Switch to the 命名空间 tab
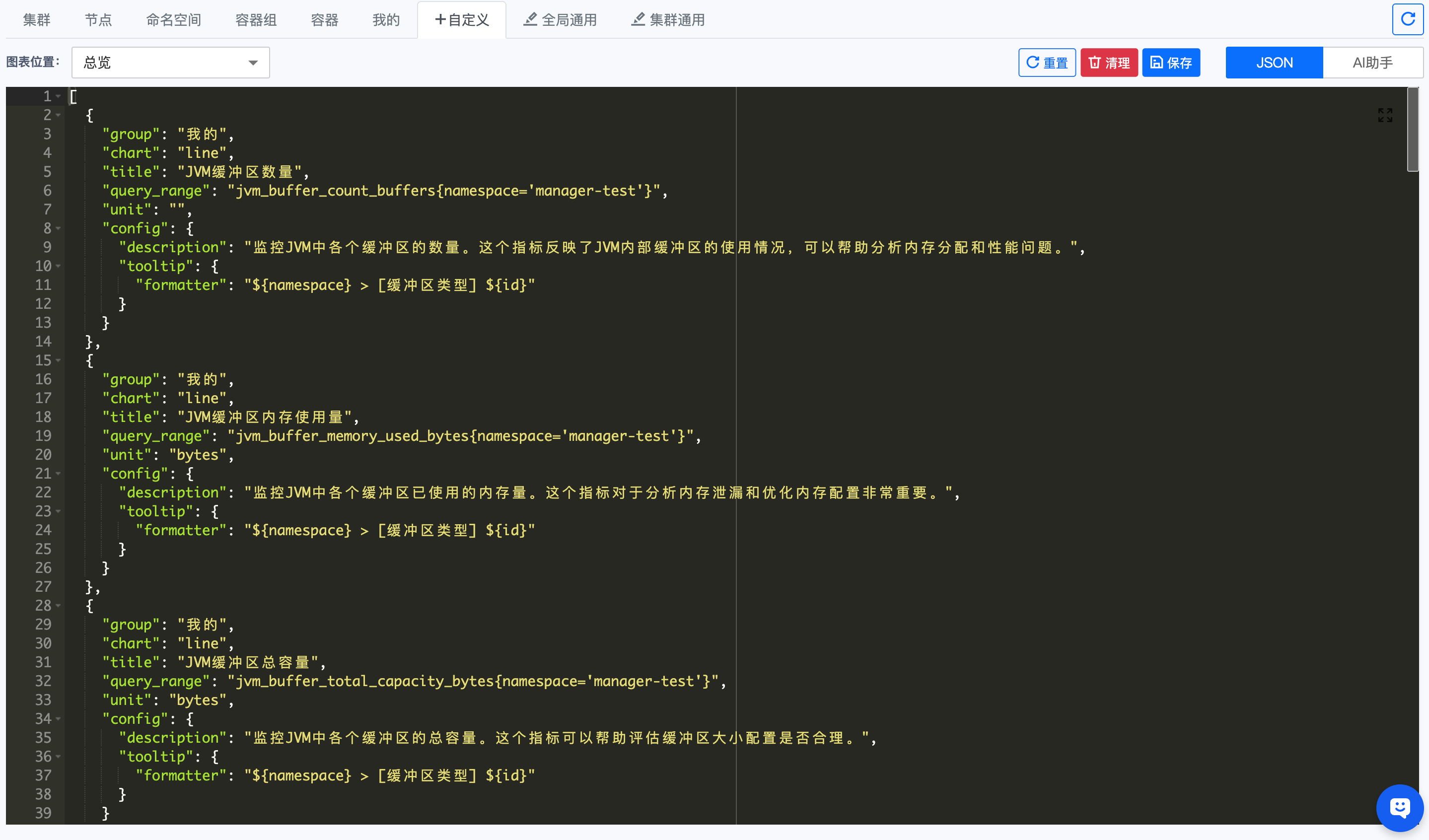1429x840 pixels. [173, 20]
